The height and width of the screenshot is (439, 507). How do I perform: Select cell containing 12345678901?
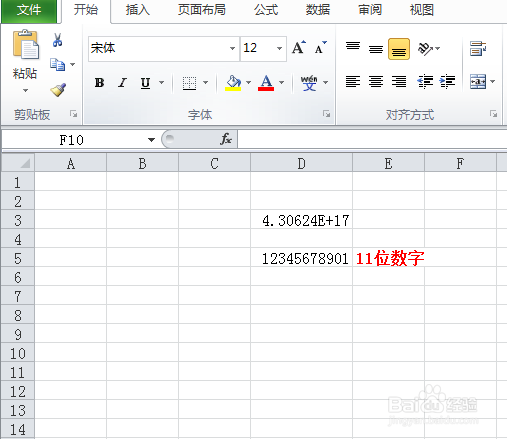[301, 258]
